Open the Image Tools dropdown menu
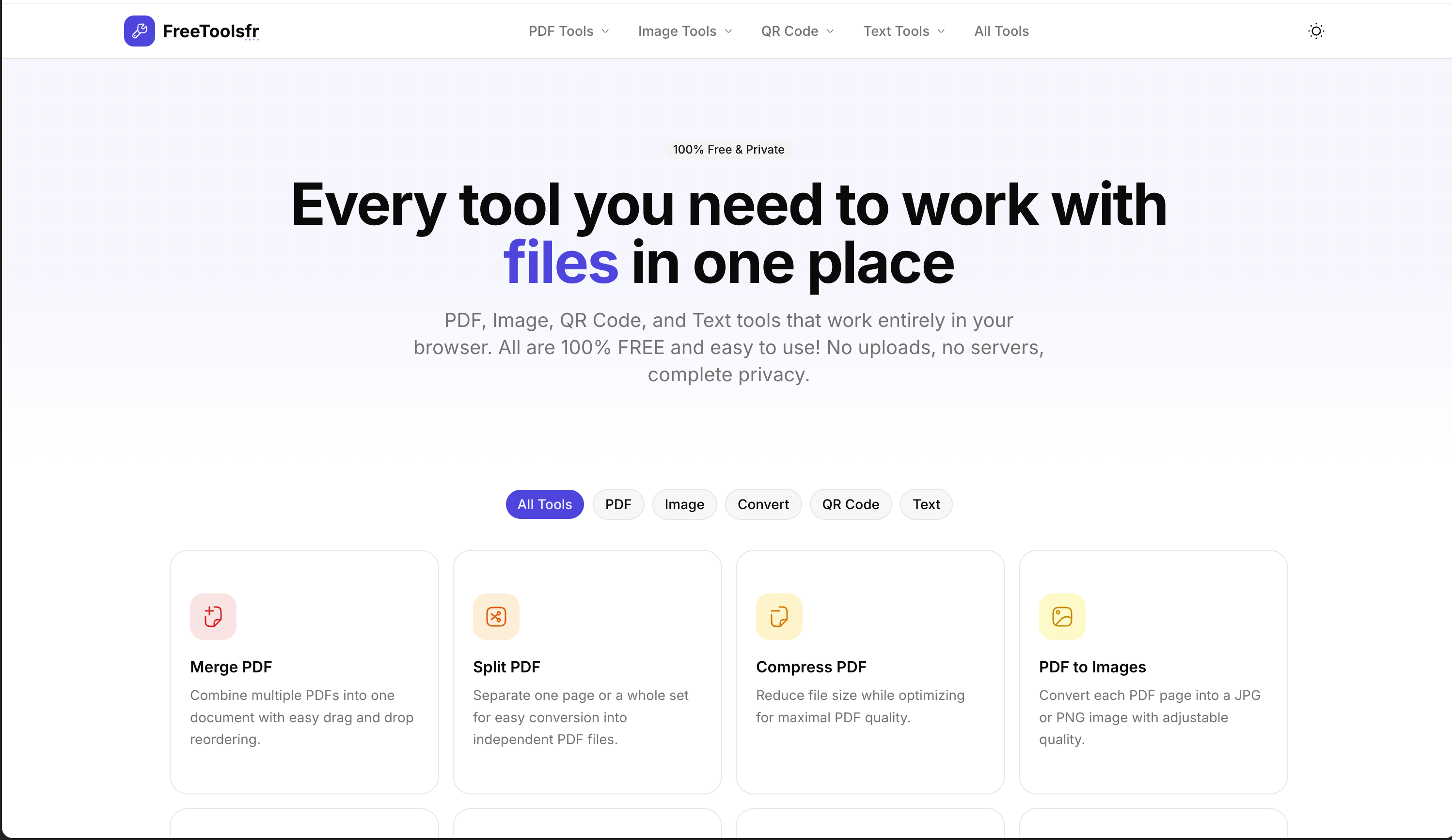Viewport: 1452px width, 840px height. (x=684, y=31)
